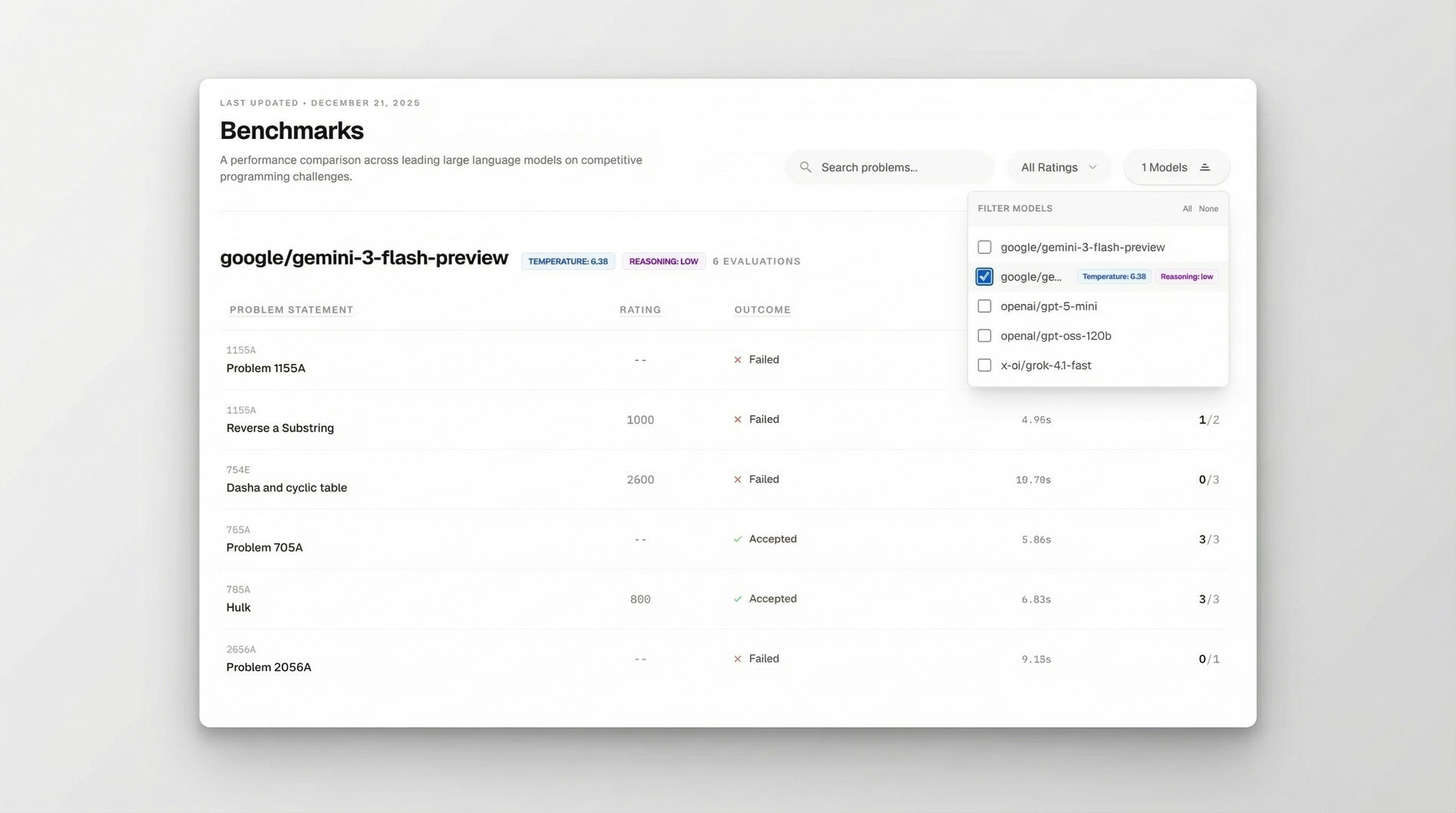Click the Accepted check icon for Problem 705A

click(738, 539)
